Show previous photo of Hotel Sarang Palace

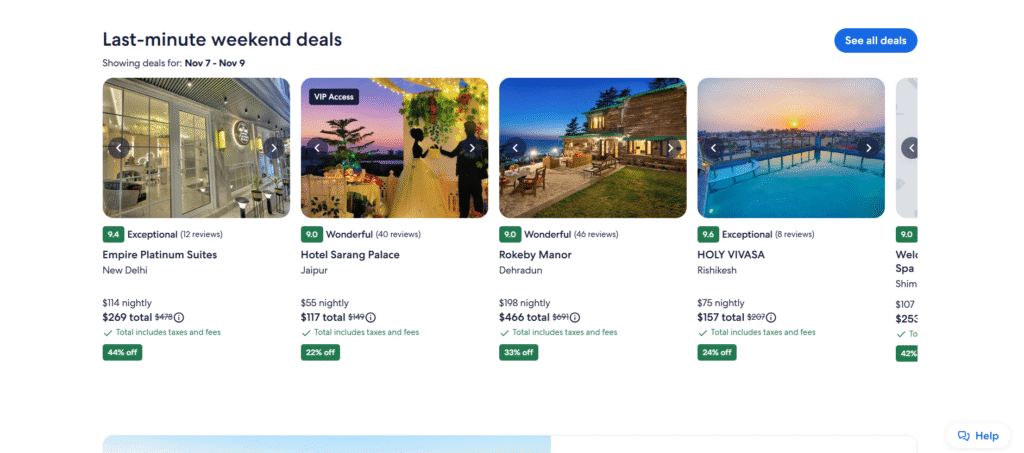coord(317,148)
